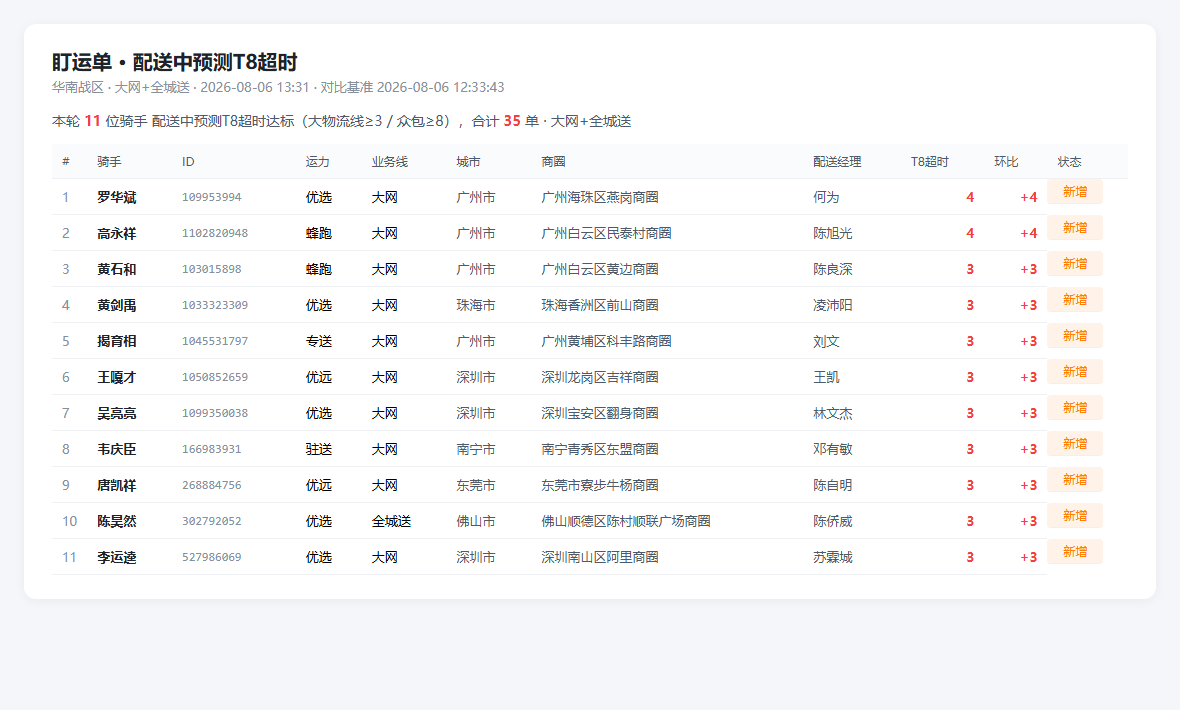Click rider ID 109953994

(211, 197)
